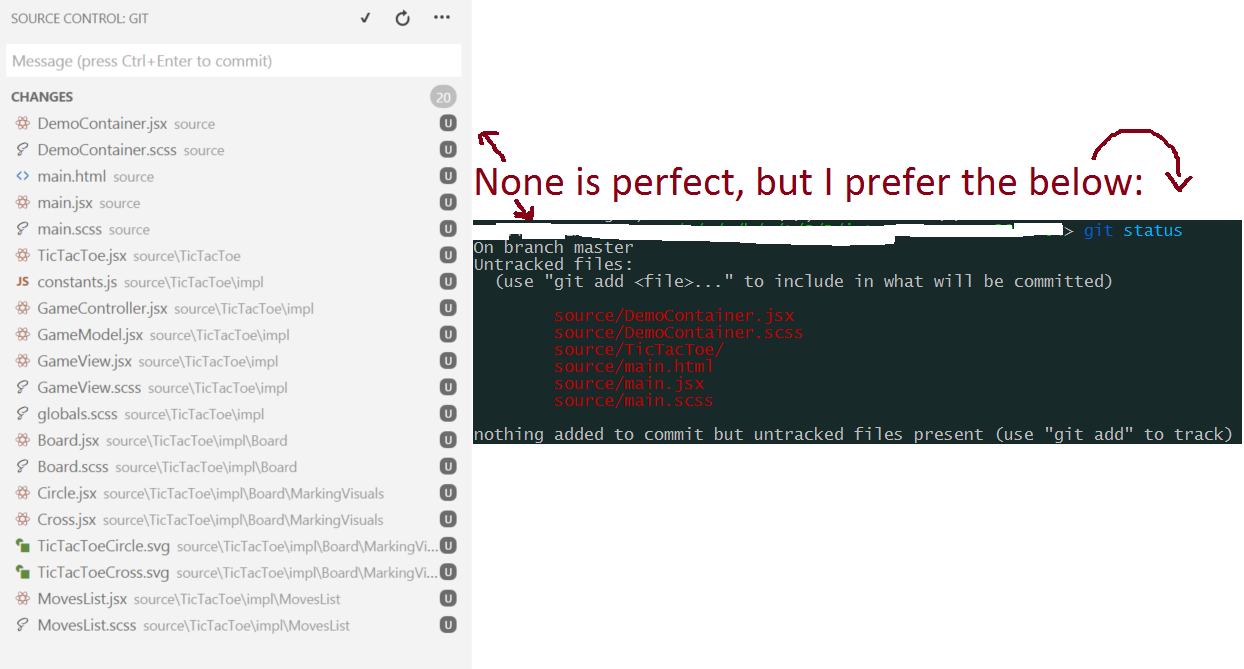Screen dimensions: 1244x669
Task: Click the untracked U badge for main.html
Action: click(448, 176)
